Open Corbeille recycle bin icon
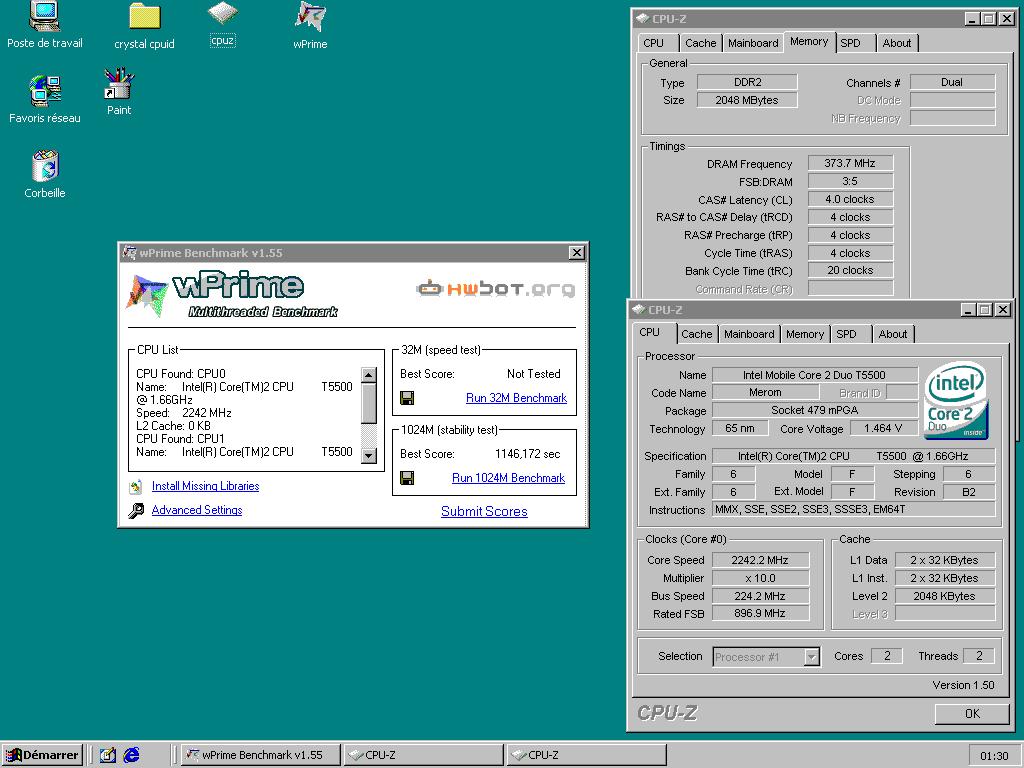1024x768 pixels. [44, 174]
